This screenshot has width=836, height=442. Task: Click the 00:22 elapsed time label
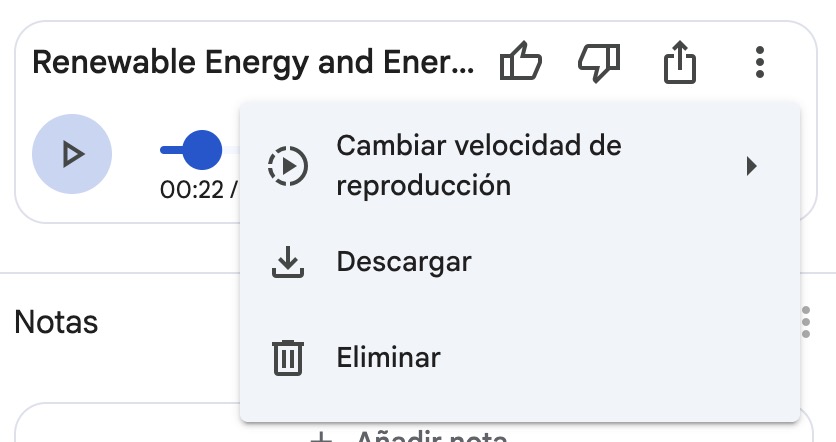coord(192,189)
